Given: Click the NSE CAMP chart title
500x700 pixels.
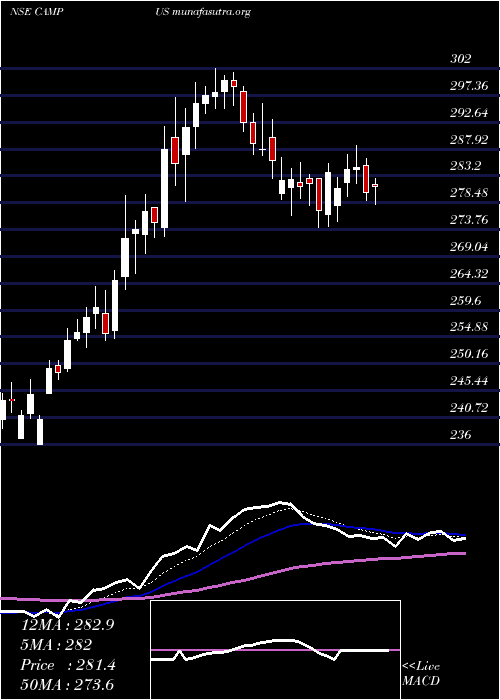Looking at the screenshot, I should [x=36, y=12].
